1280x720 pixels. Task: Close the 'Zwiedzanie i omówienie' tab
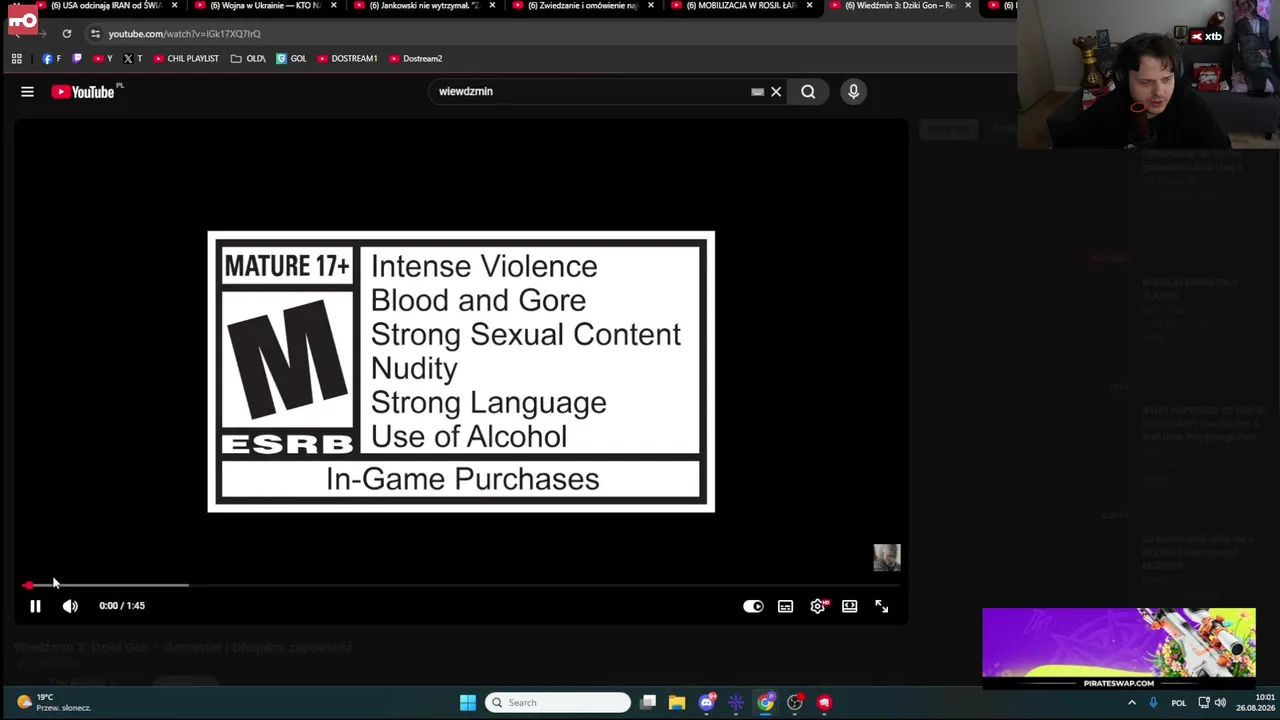[x=651, y=6]
